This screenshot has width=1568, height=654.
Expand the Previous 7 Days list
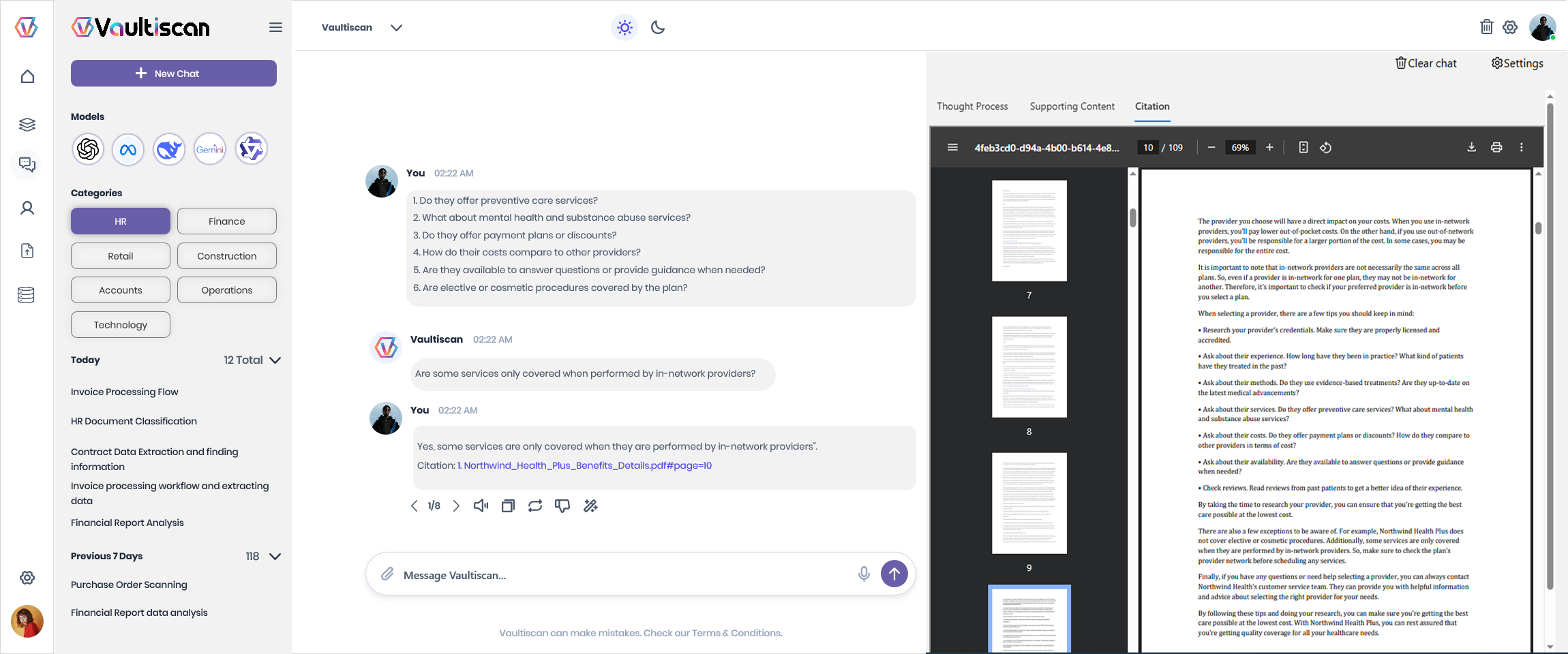(275, 556)
